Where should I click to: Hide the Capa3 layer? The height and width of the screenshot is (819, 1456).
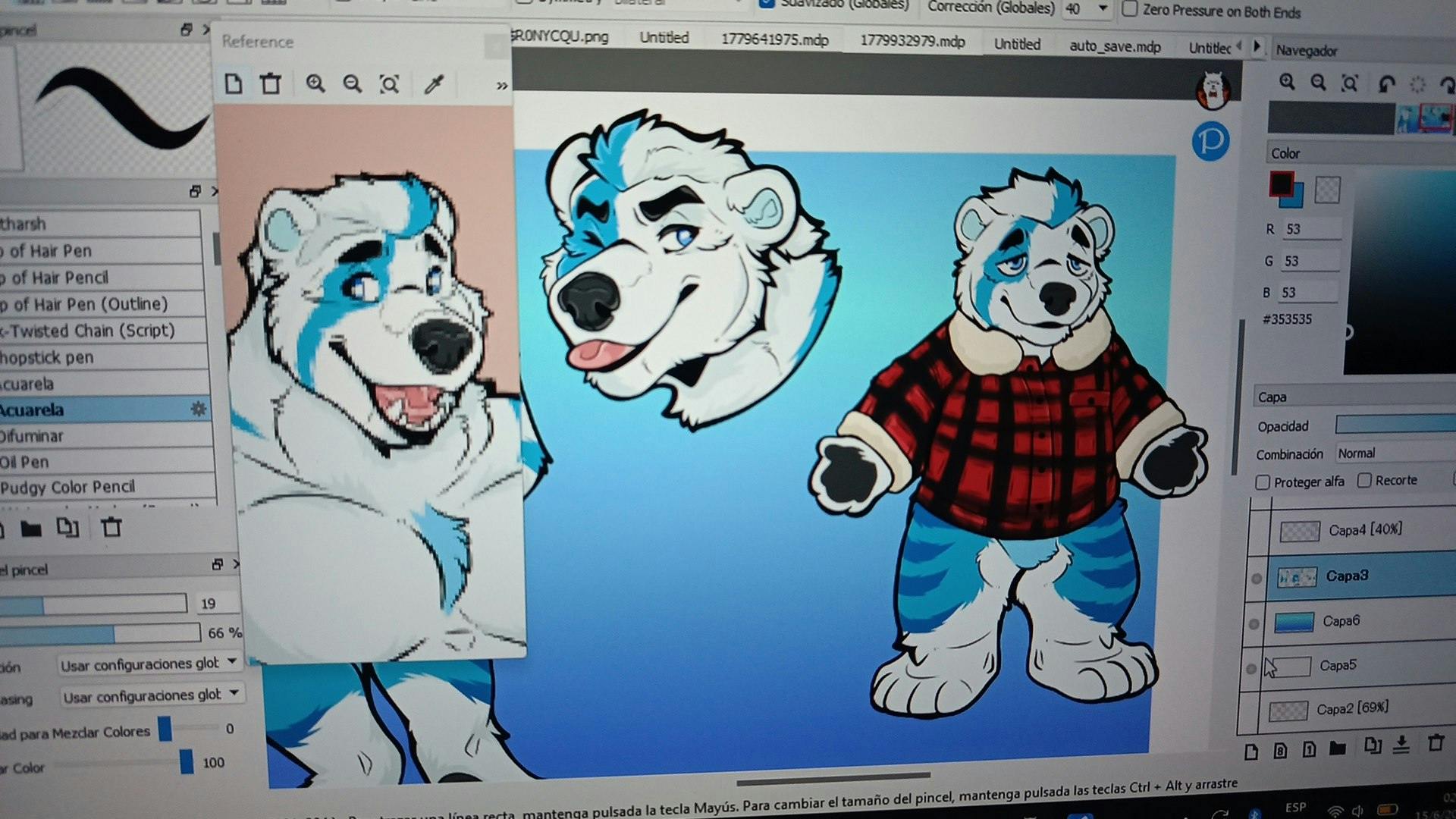(1257, 579)
